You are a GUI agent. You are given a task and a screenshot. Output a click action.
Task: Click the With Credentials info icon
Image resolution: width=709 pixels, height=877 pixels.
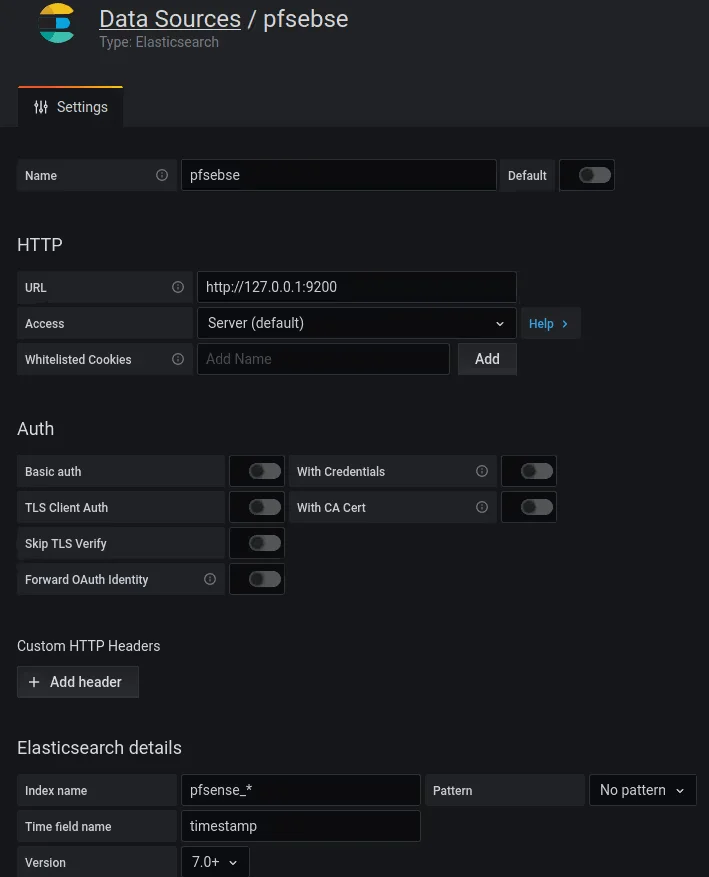click(482, 471)
